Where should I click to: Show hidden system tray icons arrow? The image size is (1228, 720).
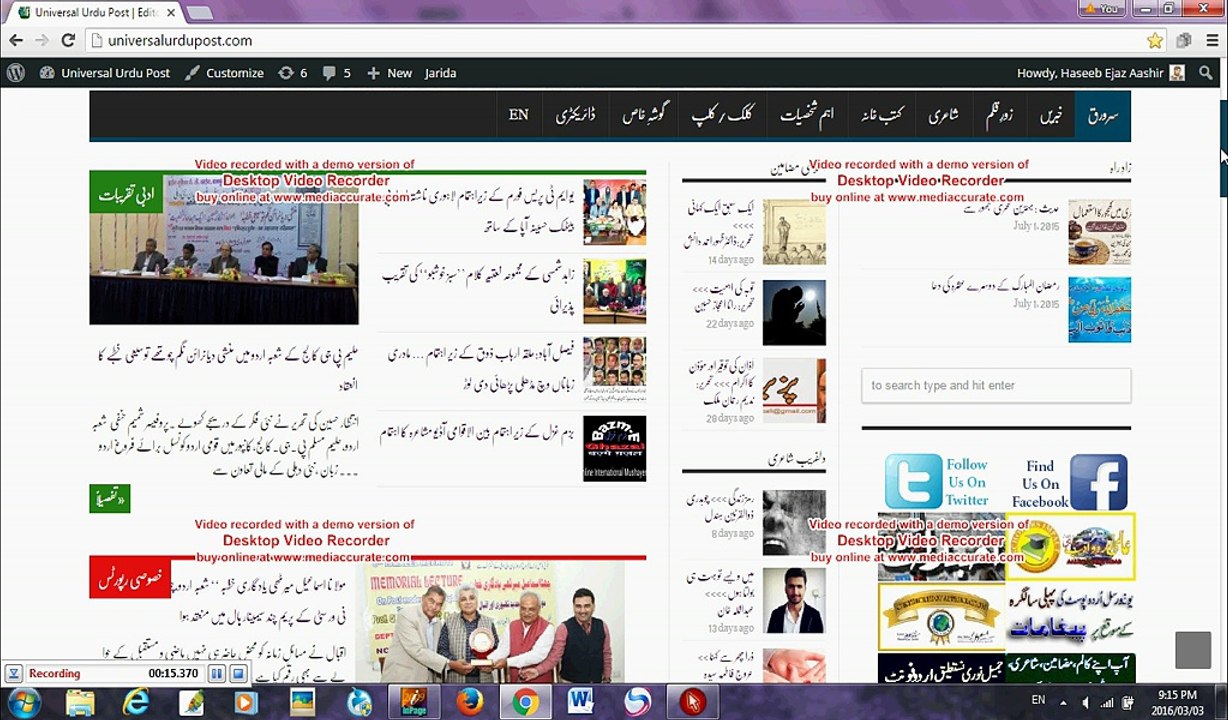point(1062,701)
